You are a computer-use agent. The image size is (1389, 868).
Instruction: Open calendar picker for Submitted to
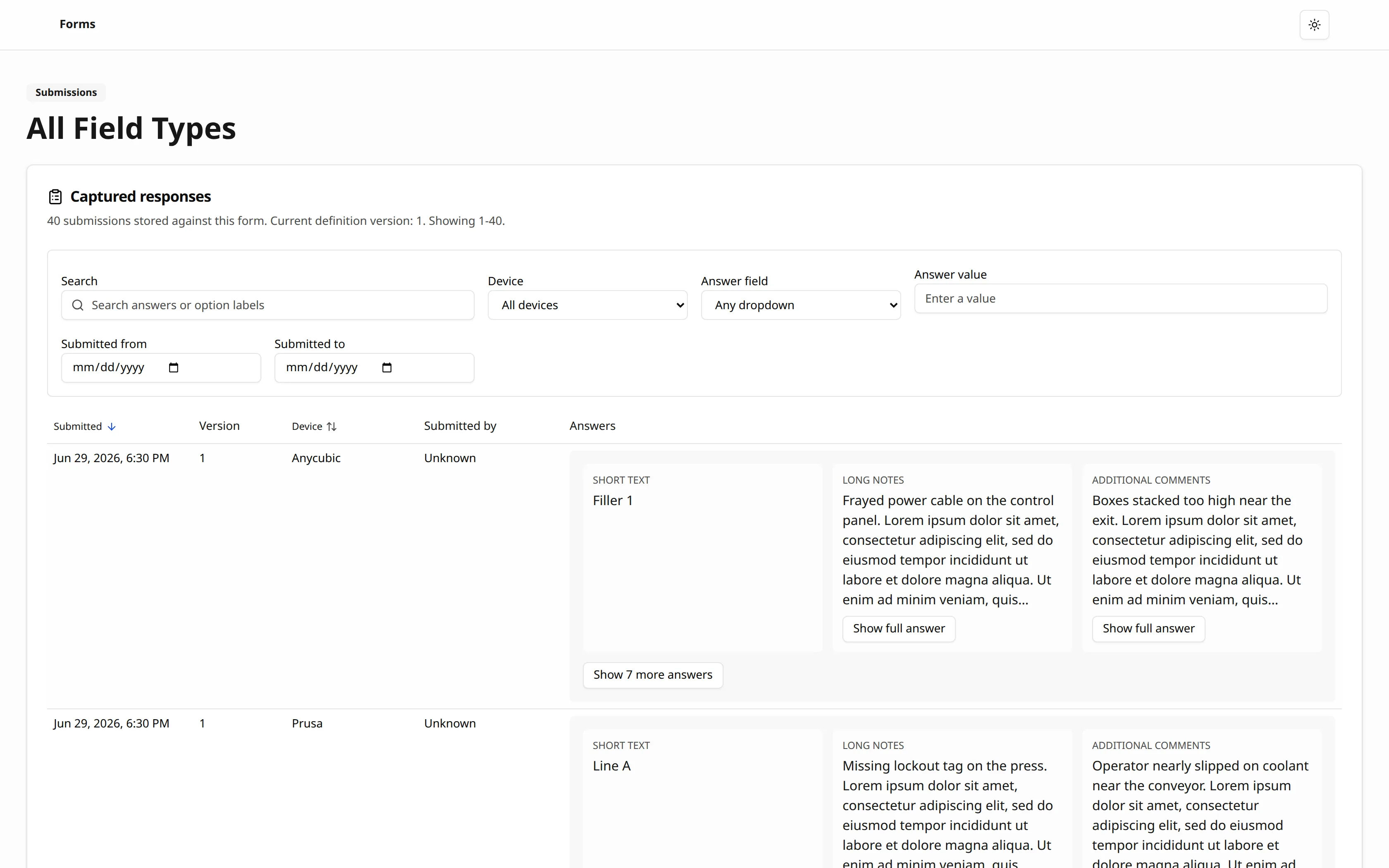(387, 367)
